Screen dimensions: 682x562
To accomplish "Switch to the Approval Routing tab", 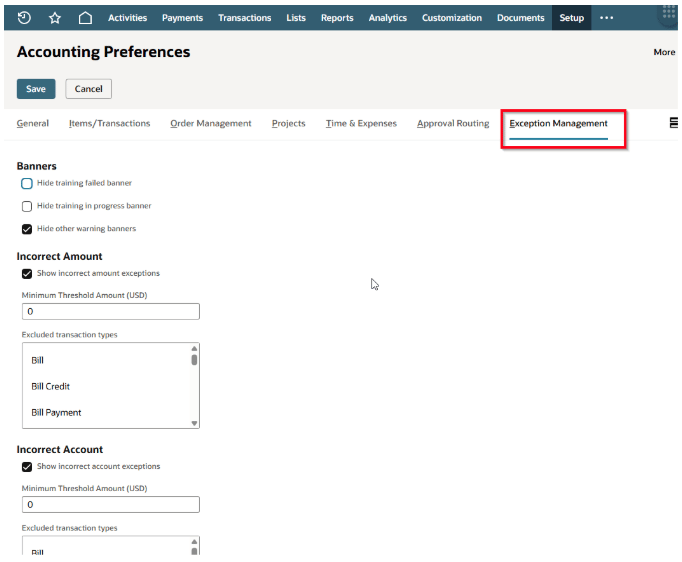I will (x=453, y=124).
